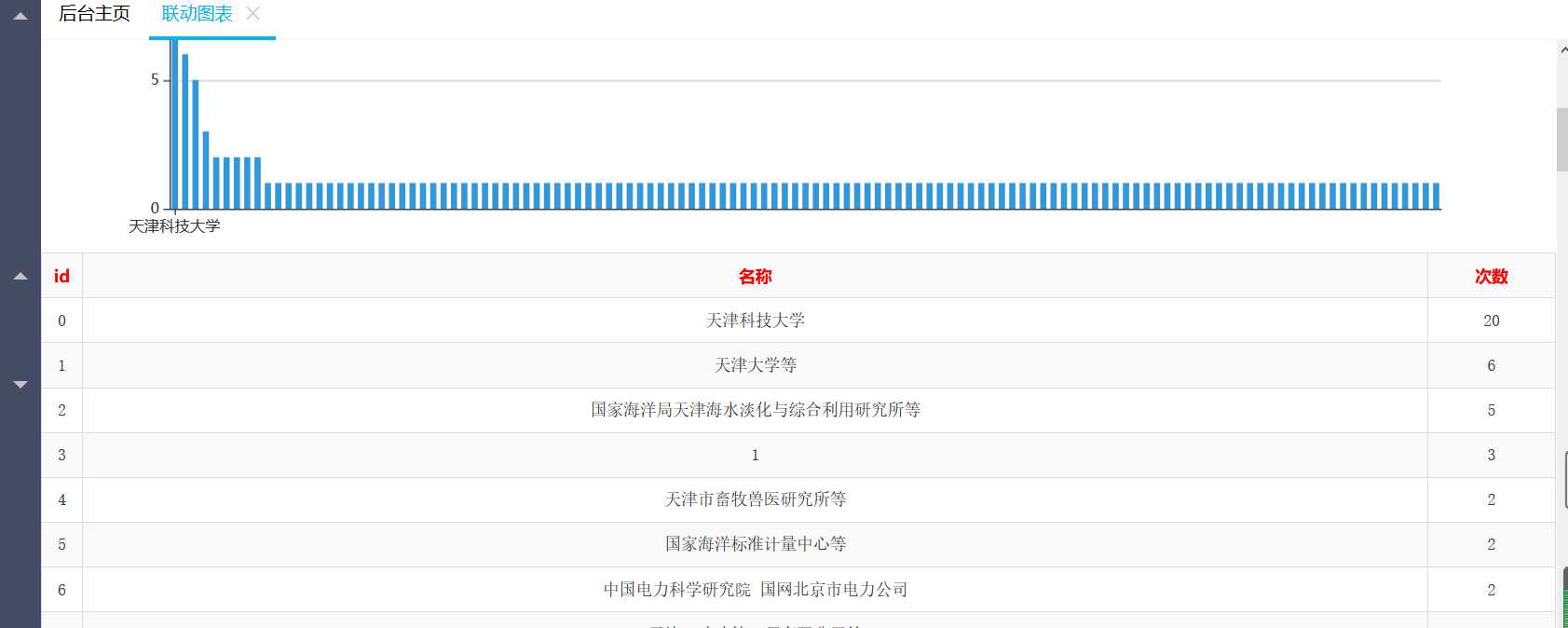Click the count 6 for 天津大学等
The width and height of the screenshot is (1568, 628).
pyautogui.click(x=1491, y=365)
